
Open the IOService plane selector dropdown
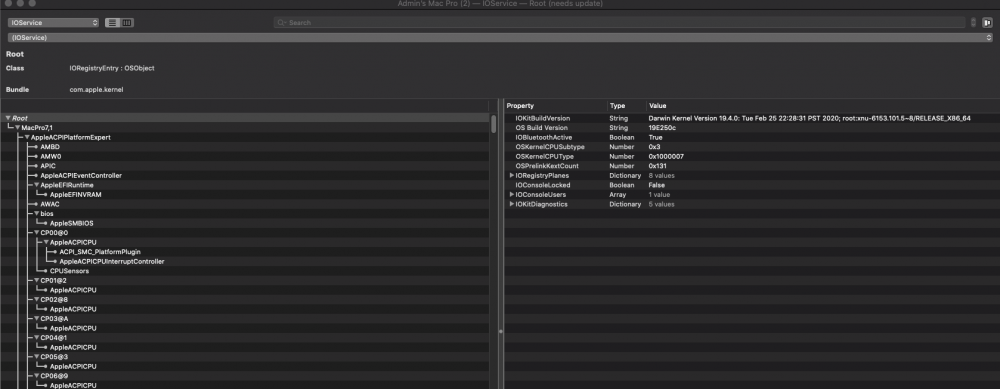coord(54,22)
